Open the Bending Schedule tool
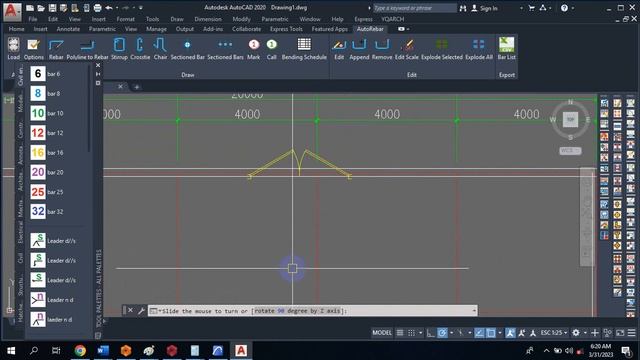The width and height of the screenshot is (640, 360). pos(304,49)
